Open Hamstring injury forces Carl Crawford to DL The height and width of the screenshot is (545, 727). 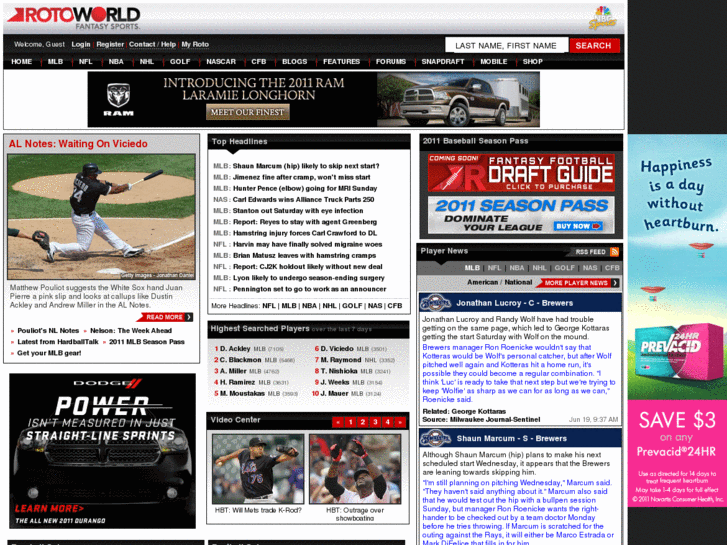point(305,233)
